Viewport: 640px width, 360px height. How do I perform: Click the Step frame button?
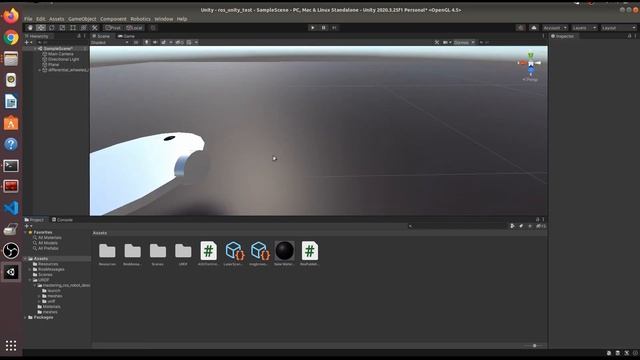click(334, 28)
